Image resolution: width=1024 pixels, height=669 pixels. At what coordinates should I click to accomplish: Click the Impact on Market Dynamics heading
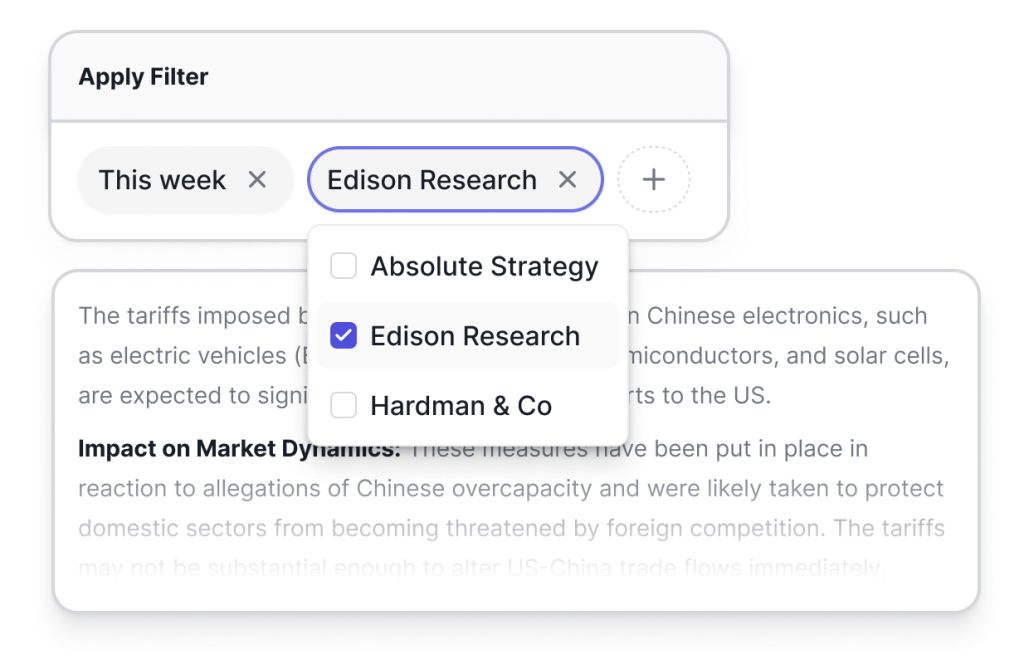click(239, 449)
